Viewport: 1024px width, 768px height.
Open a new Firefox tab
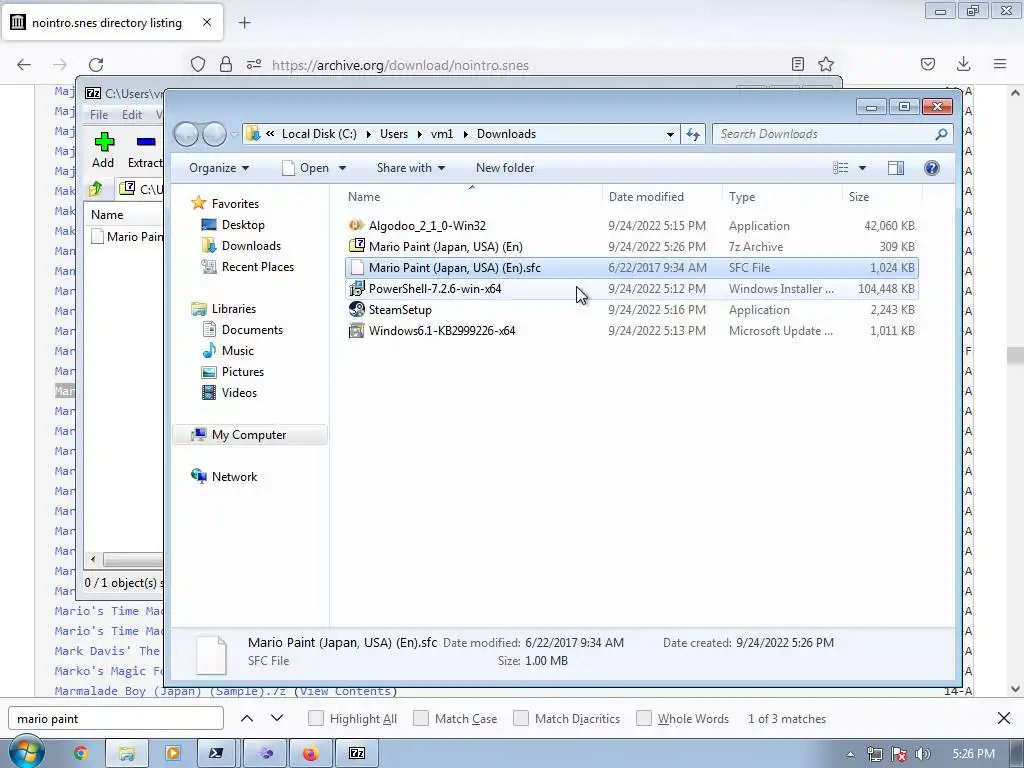click(x=244, y=23)
